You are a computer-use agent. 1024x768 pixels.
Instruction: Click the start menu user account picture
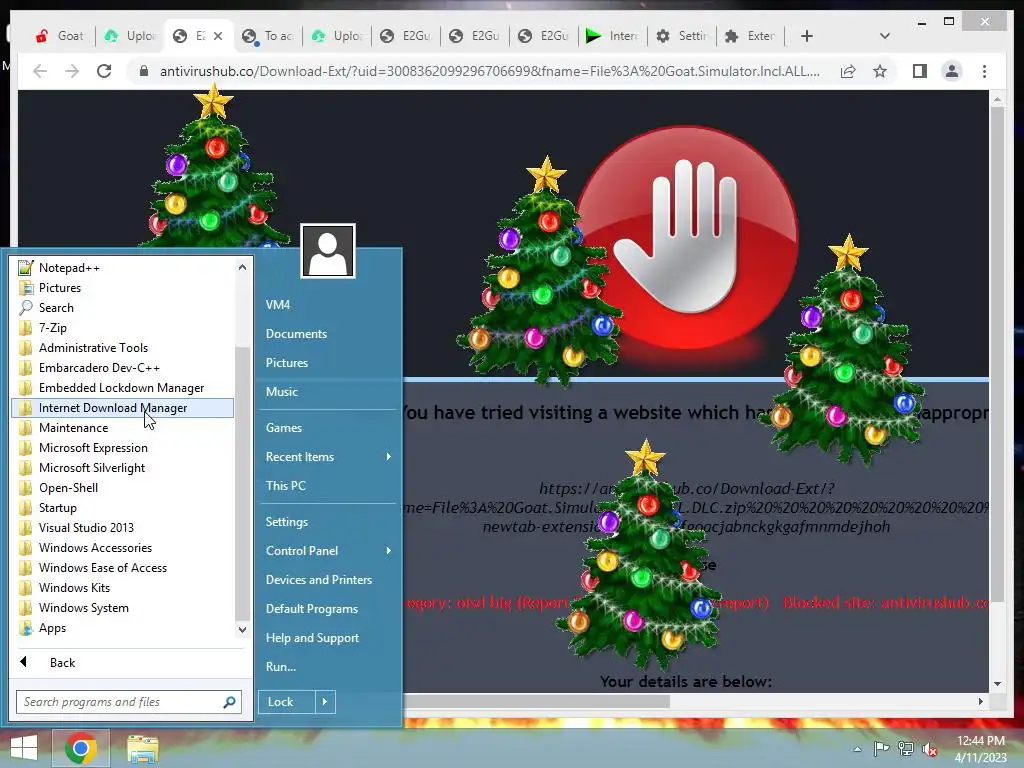pyautogui.click(x=328, y=251)
